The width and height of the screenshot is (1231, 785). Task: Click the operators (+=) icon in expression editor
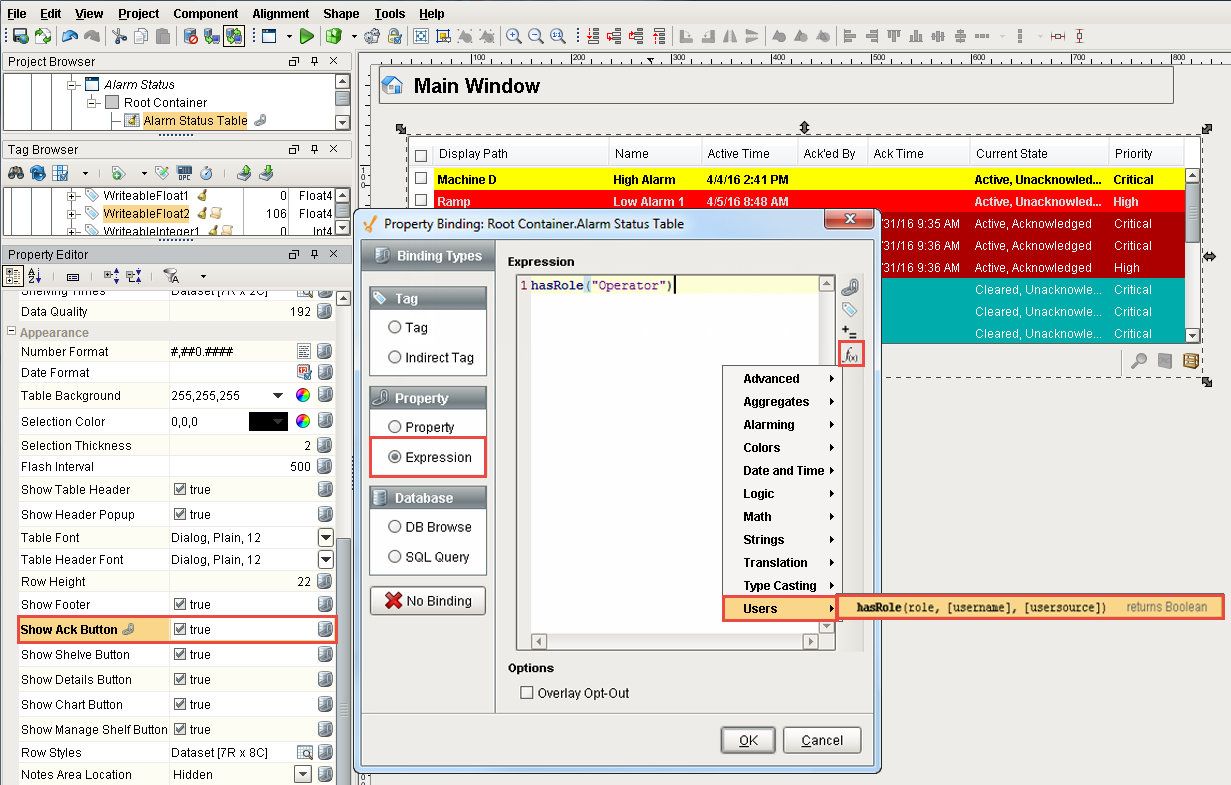[x=850, y=331]
